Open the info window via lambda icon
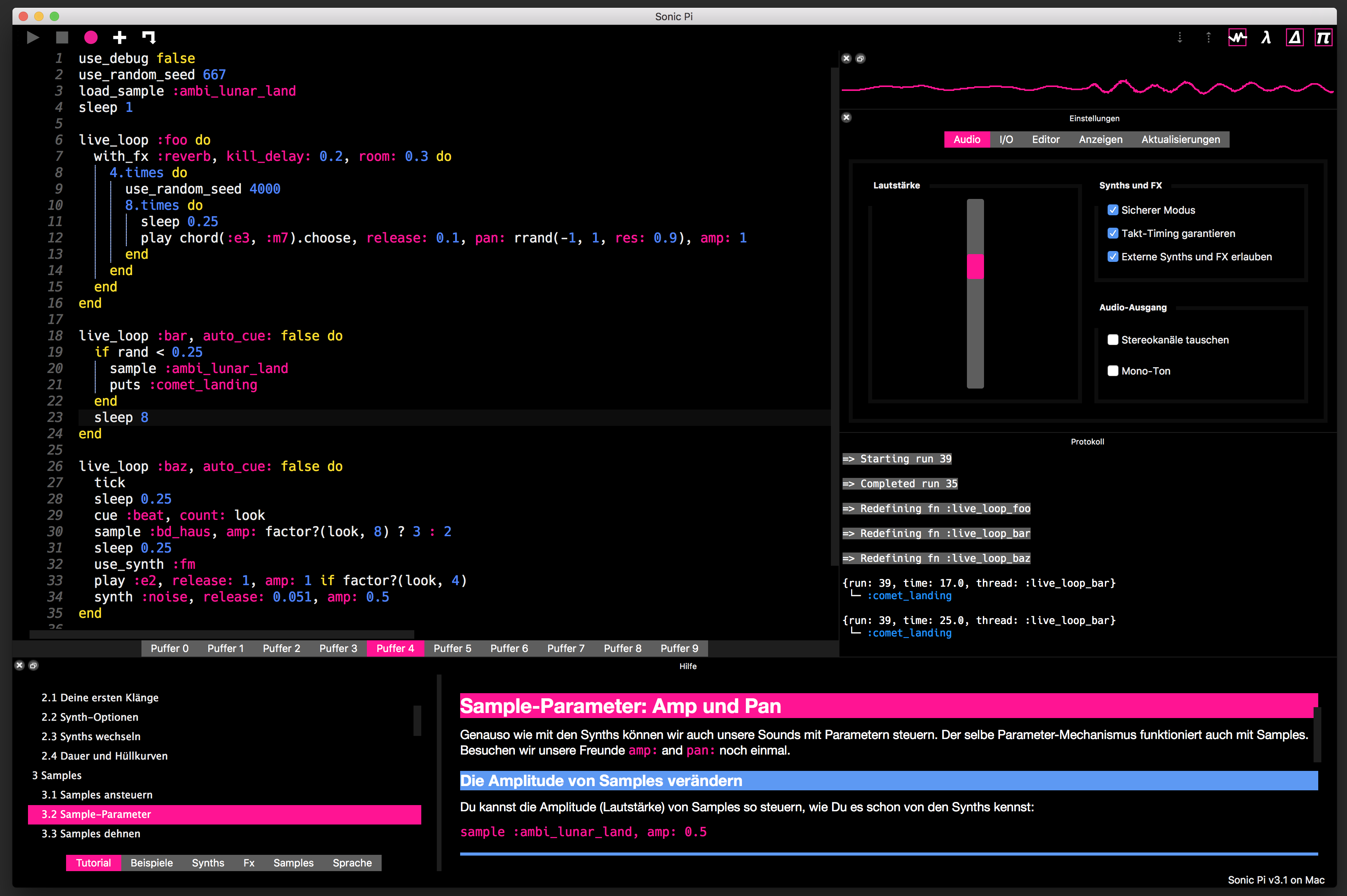 [1266, 38]
